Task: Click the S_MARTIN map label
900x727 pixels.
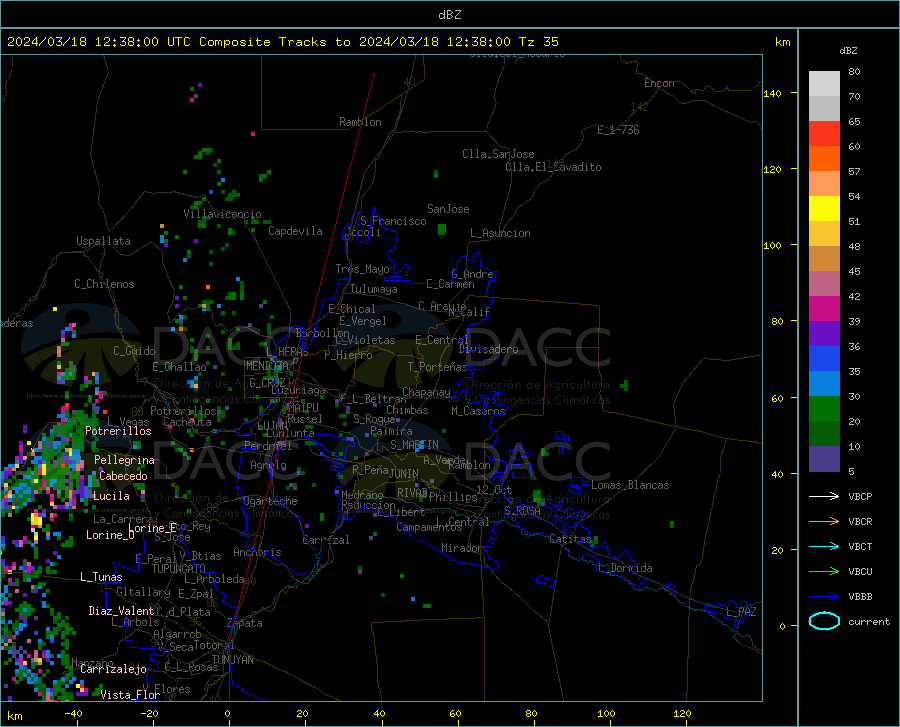Action: [x=414, y=445]
